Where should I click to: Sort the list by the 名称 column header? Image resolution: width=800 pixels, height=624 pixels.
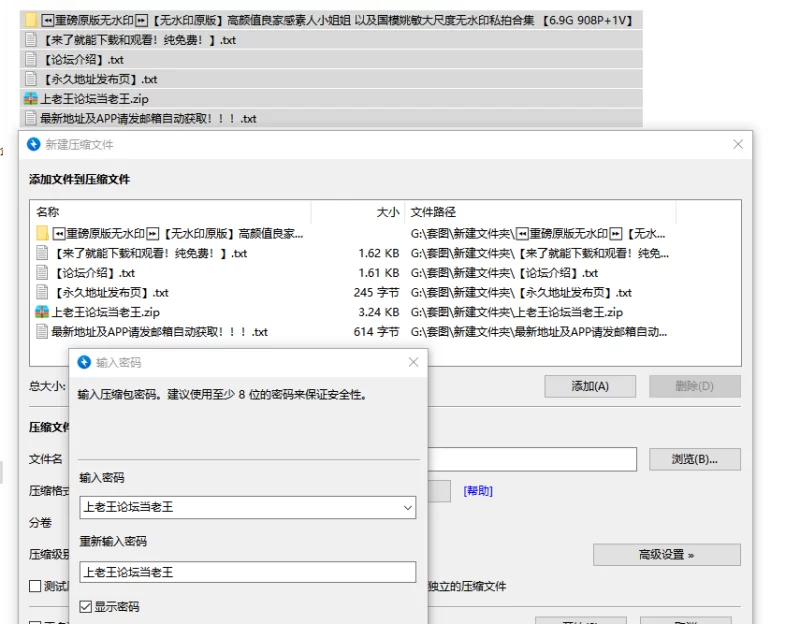[48, 212]
